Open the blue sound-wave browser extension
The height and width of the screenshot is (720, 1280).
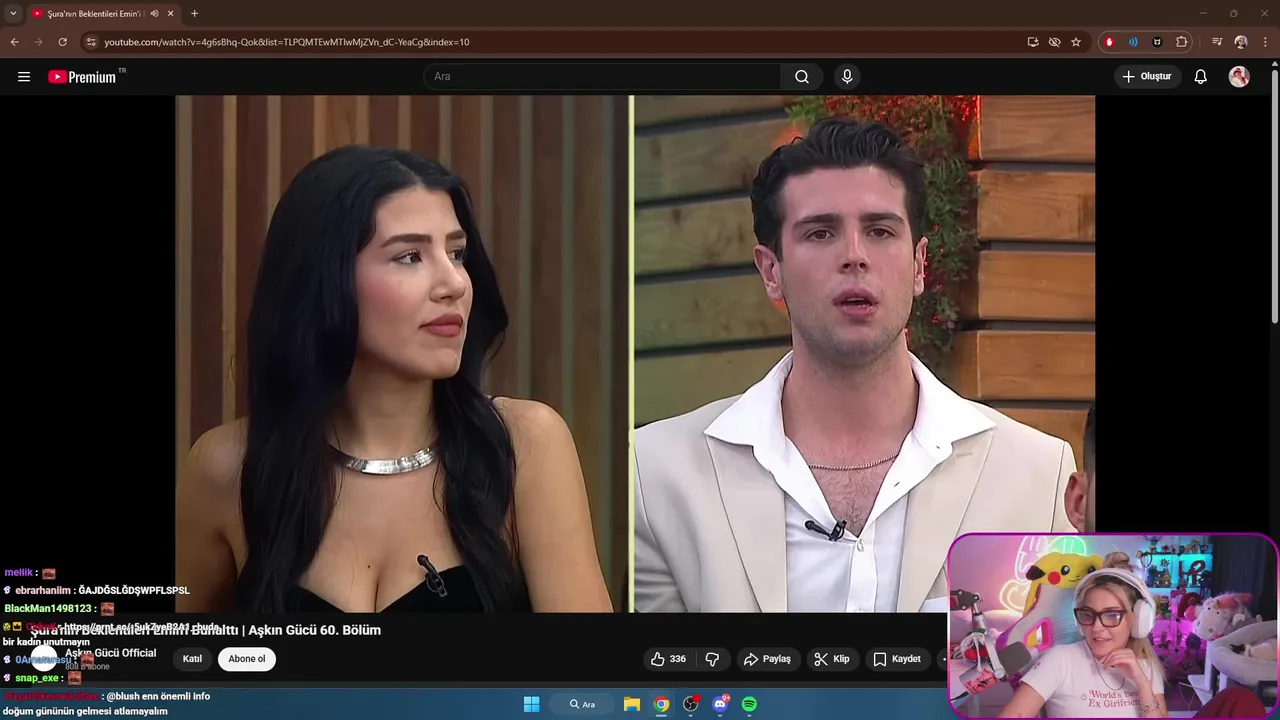(x=1133, y=42)
